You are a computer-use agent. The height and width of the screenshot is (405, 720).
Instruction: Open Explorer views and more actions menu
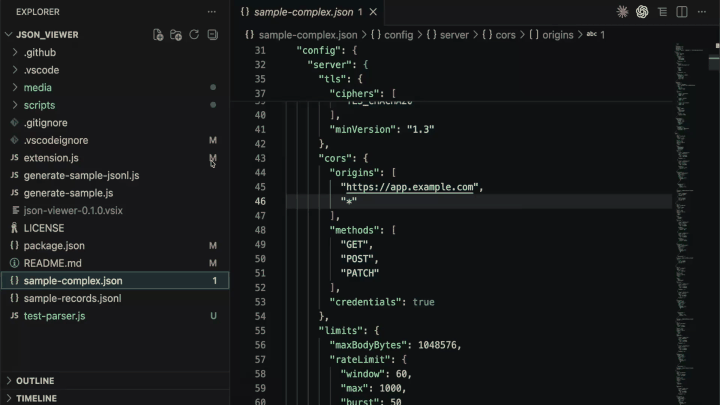tap(212, 12)
